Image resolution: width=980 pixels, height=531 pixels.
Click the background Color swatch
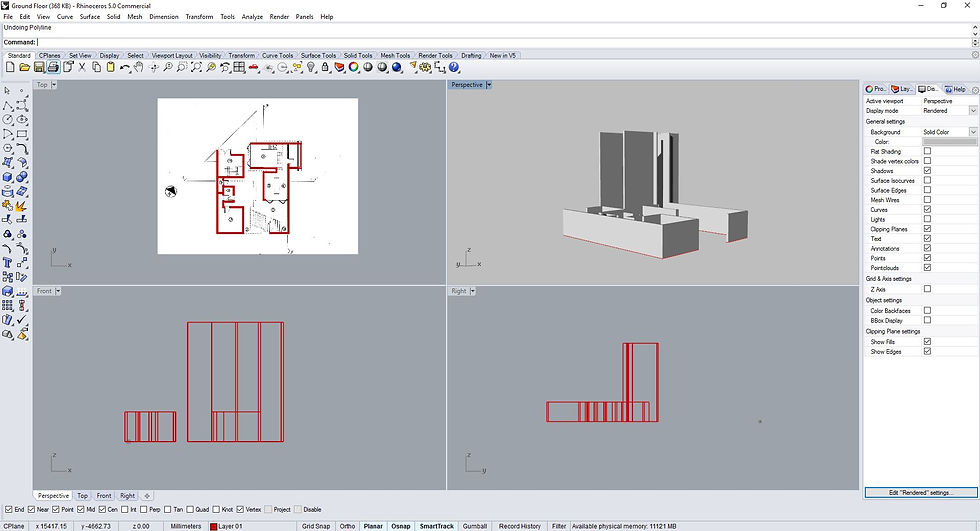point(949,142)
